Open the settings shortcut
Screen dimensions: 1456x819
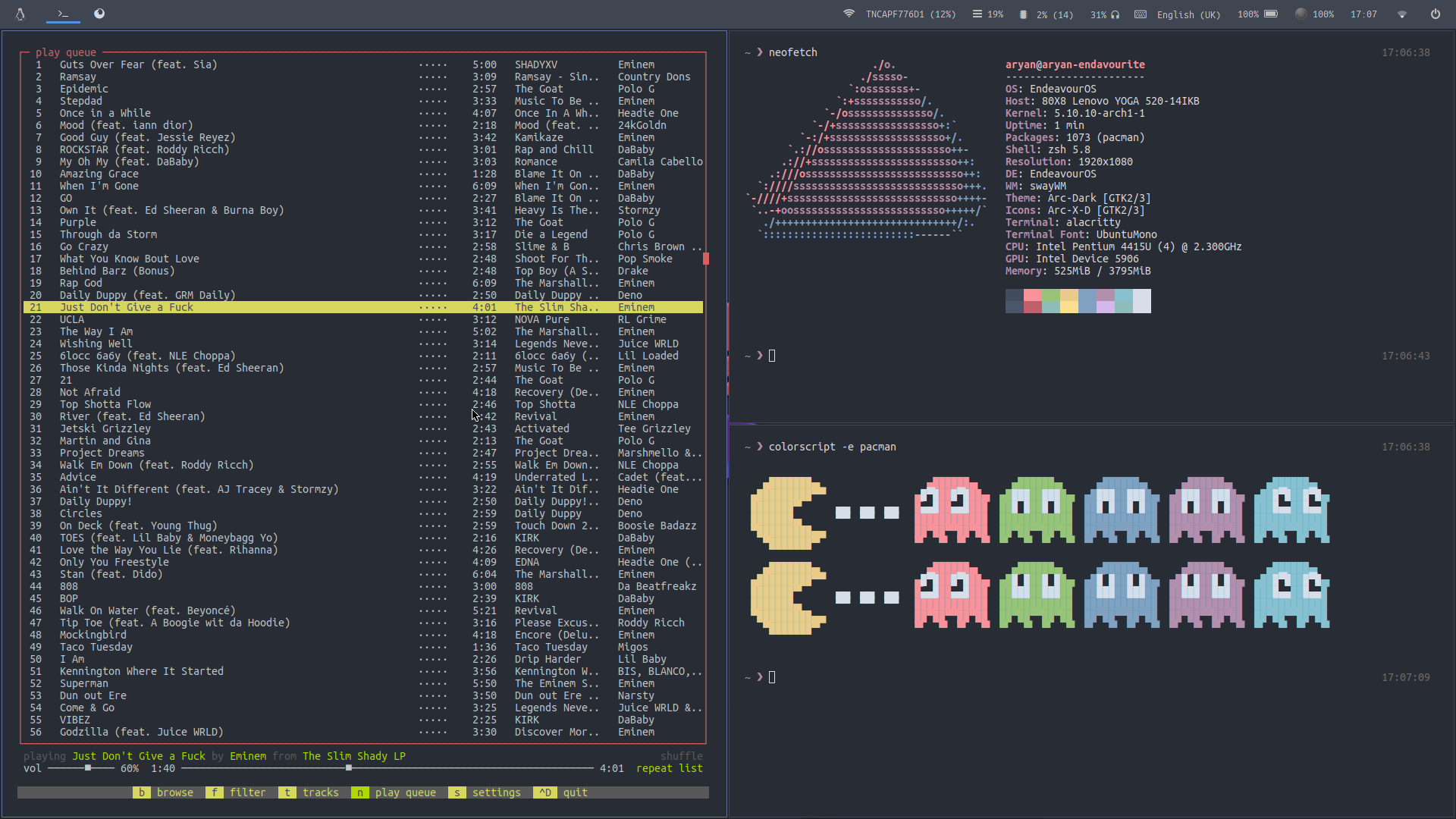pos(485,792)
